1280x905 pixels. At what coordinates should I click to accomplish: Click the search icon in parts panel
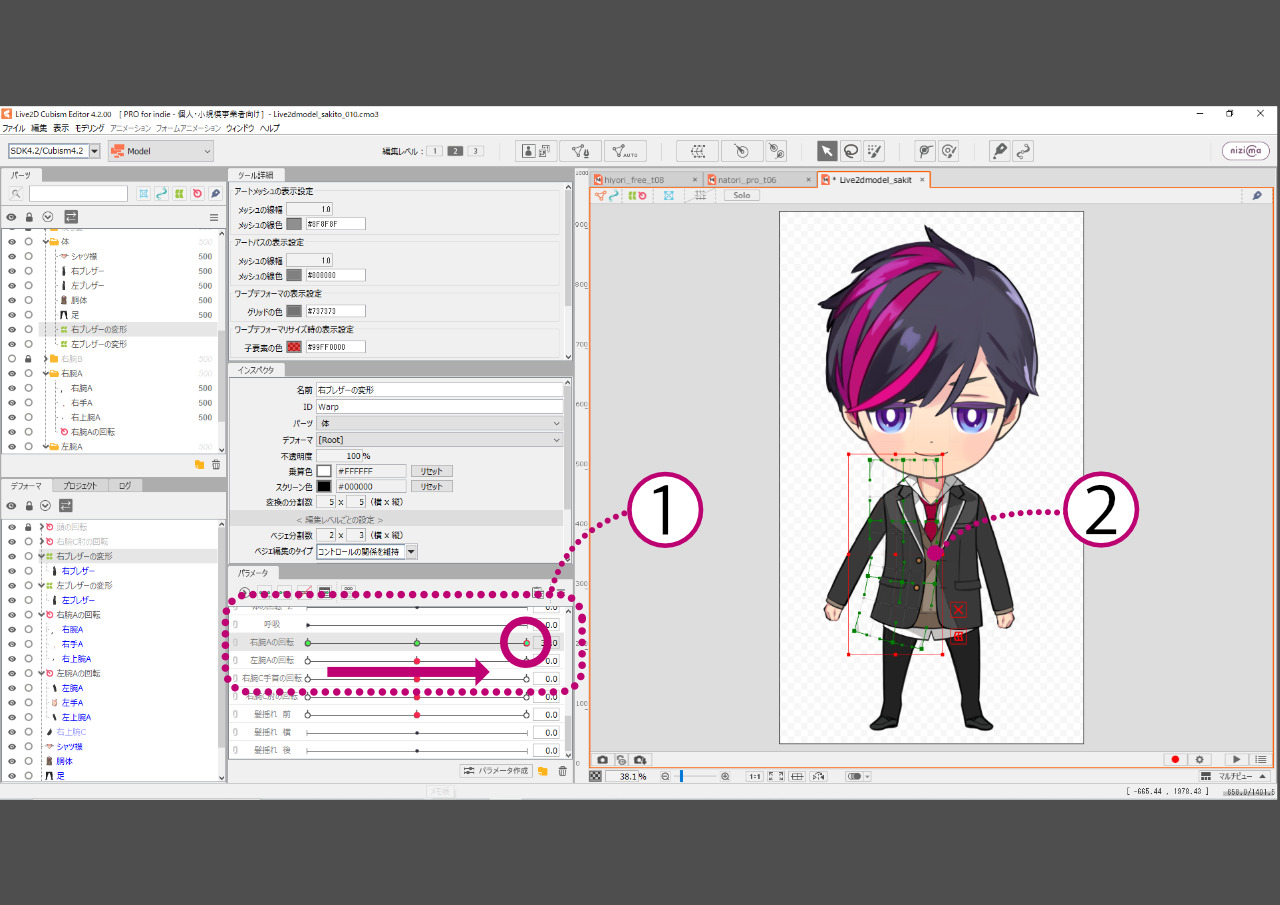pyautogui.click(x=16, y=193)
